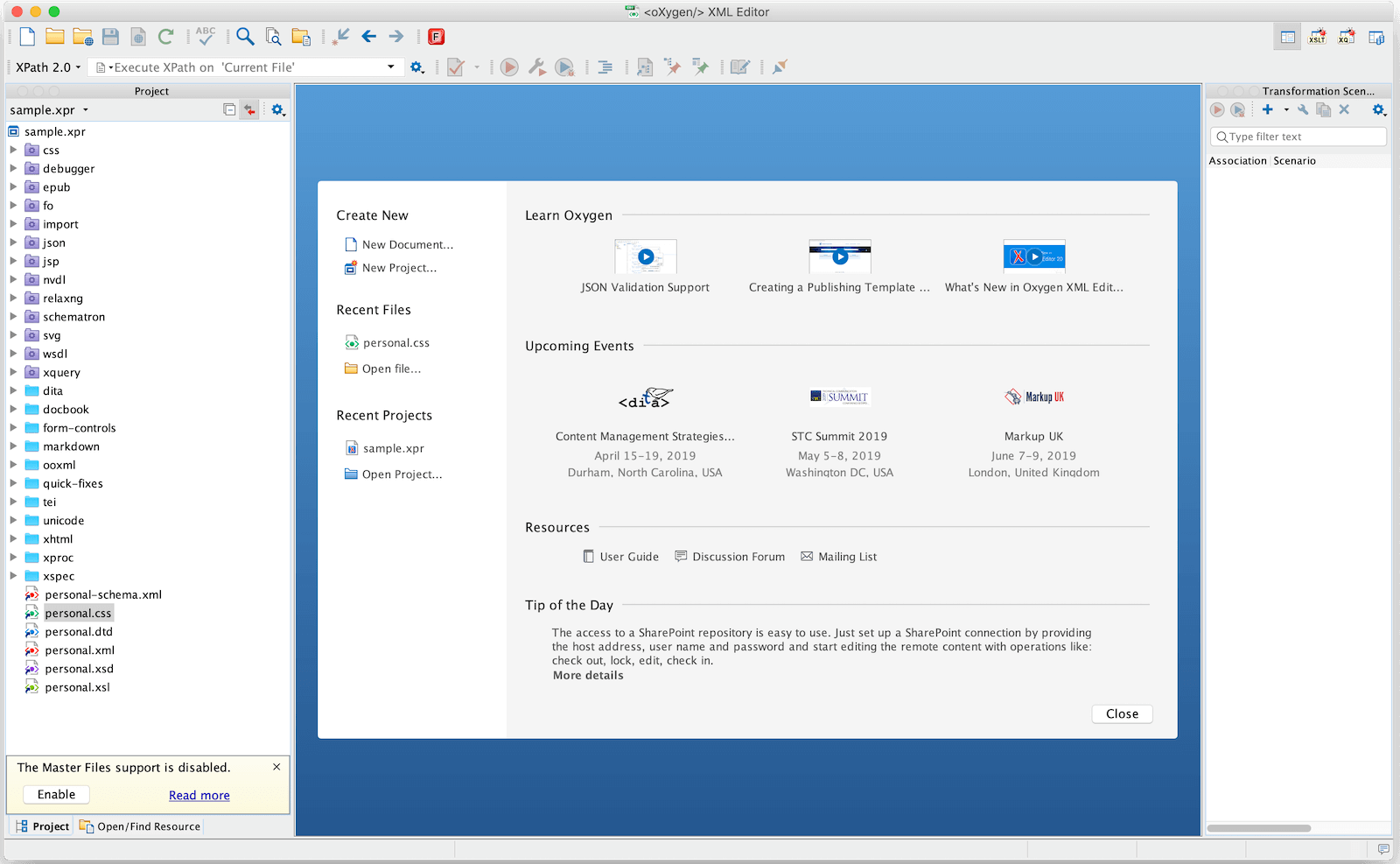The width and height of the screenshot is (1400, 864).
Task: Configure transformation scenarios wrench icon in main toolbar
Action: 537,67
